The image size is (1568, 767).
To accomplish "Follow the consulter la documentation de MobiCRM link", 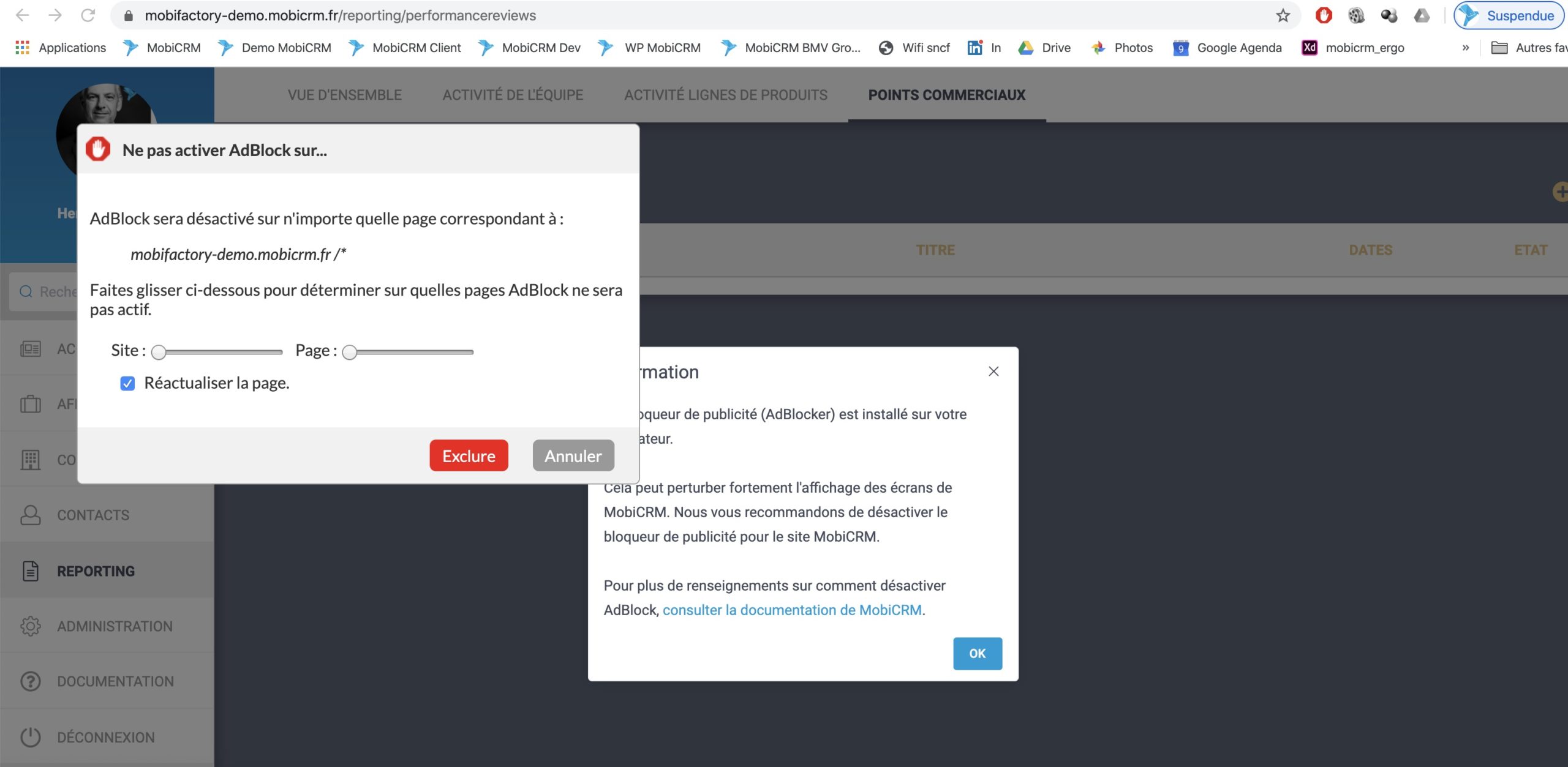I will coord(793,610).
